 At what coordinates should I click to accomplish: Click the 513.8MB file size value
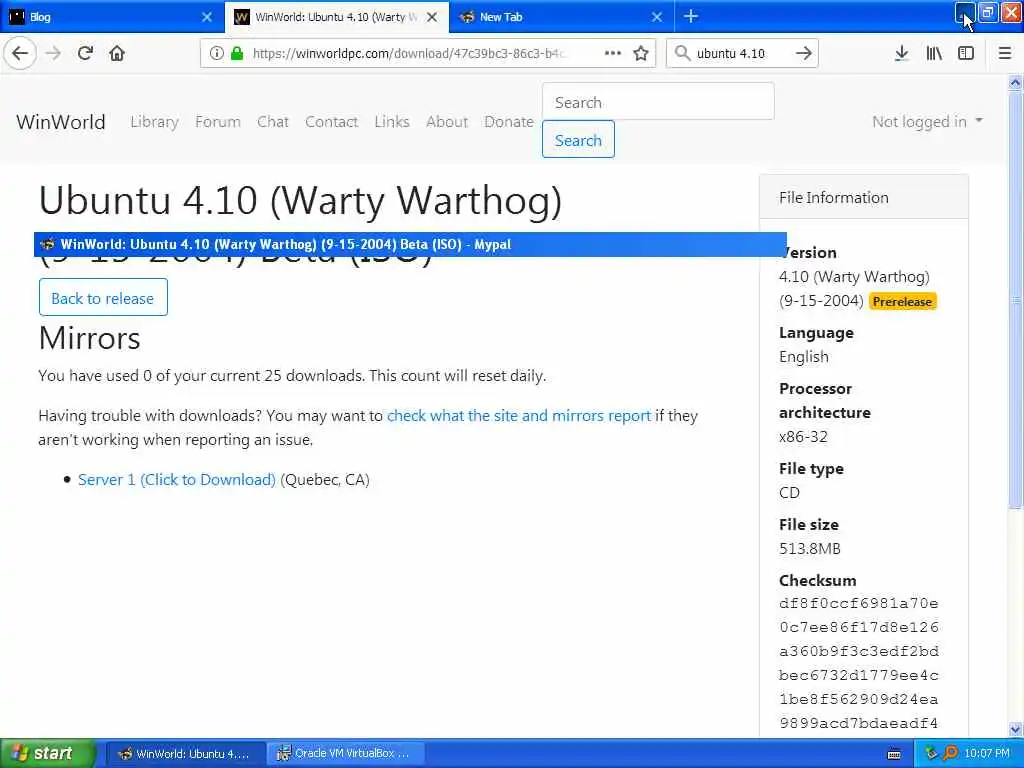point(810,549)
